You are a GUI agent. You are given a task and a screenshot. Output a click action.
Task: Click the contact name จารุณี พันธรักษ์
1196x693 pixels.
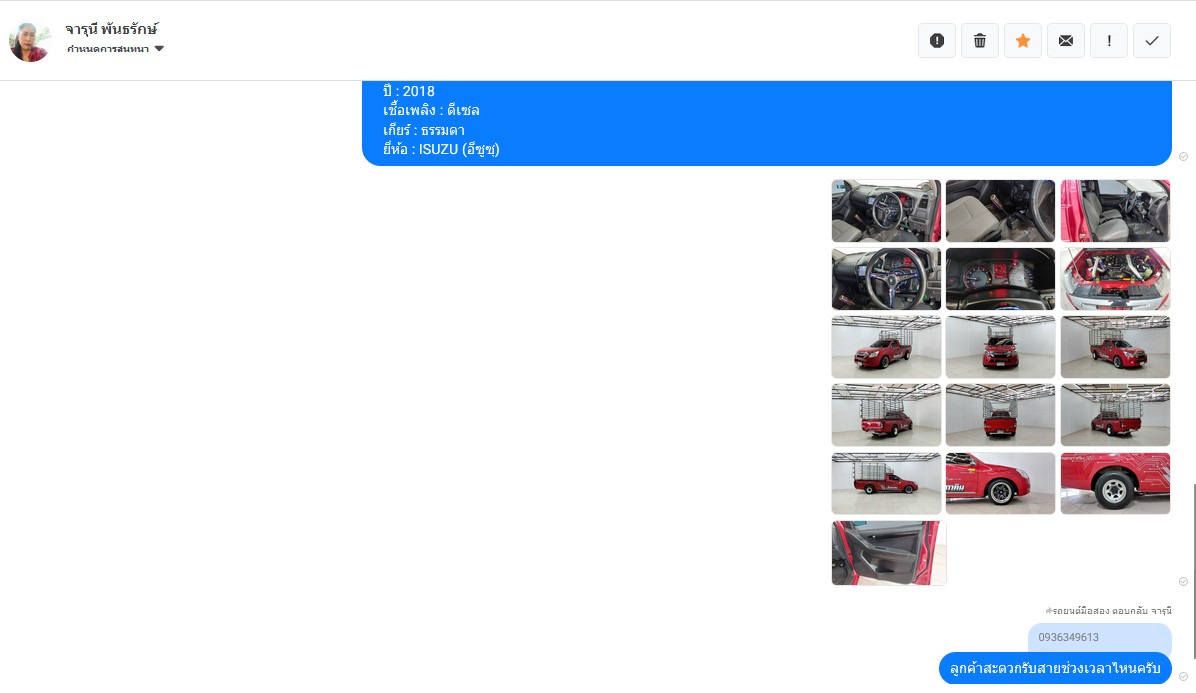(x=111, y=29)
